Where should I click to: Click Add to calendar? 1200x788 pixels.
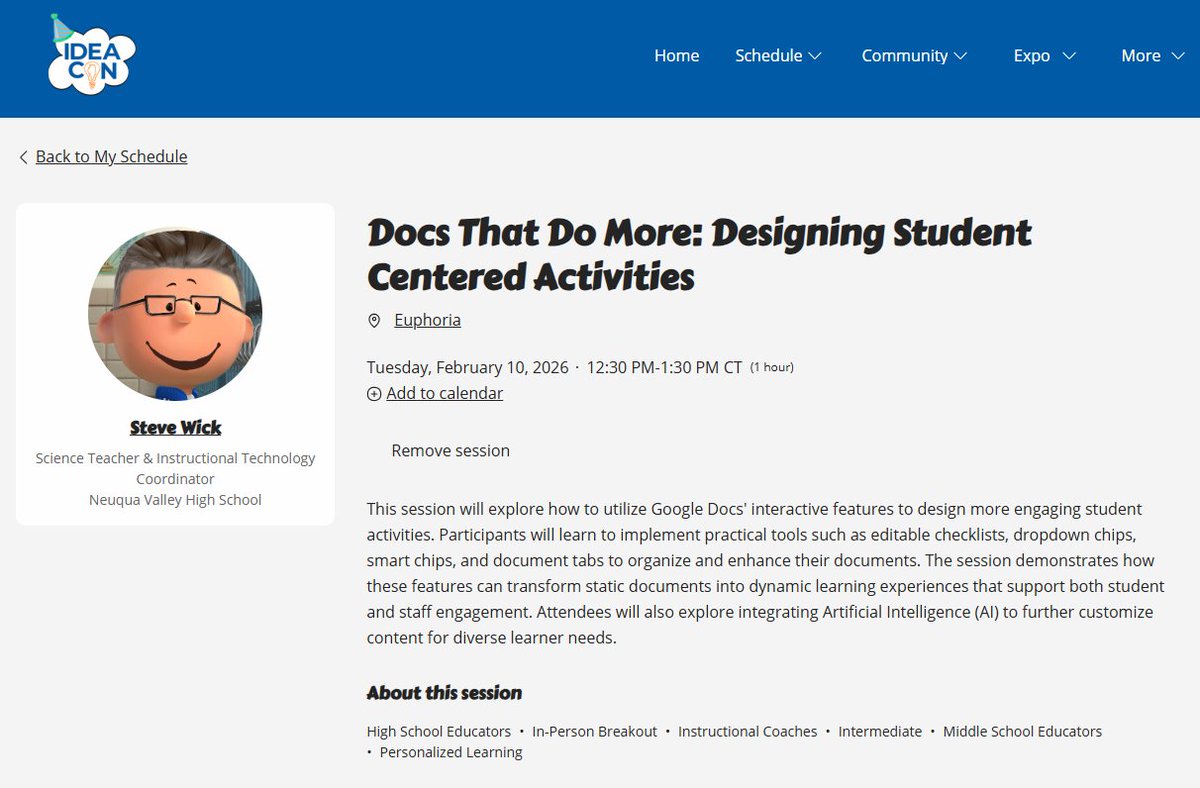(444, 393)
